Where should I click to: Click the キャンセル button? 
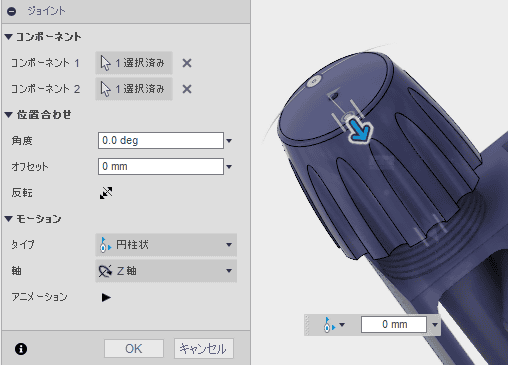(x=203, y=349)
